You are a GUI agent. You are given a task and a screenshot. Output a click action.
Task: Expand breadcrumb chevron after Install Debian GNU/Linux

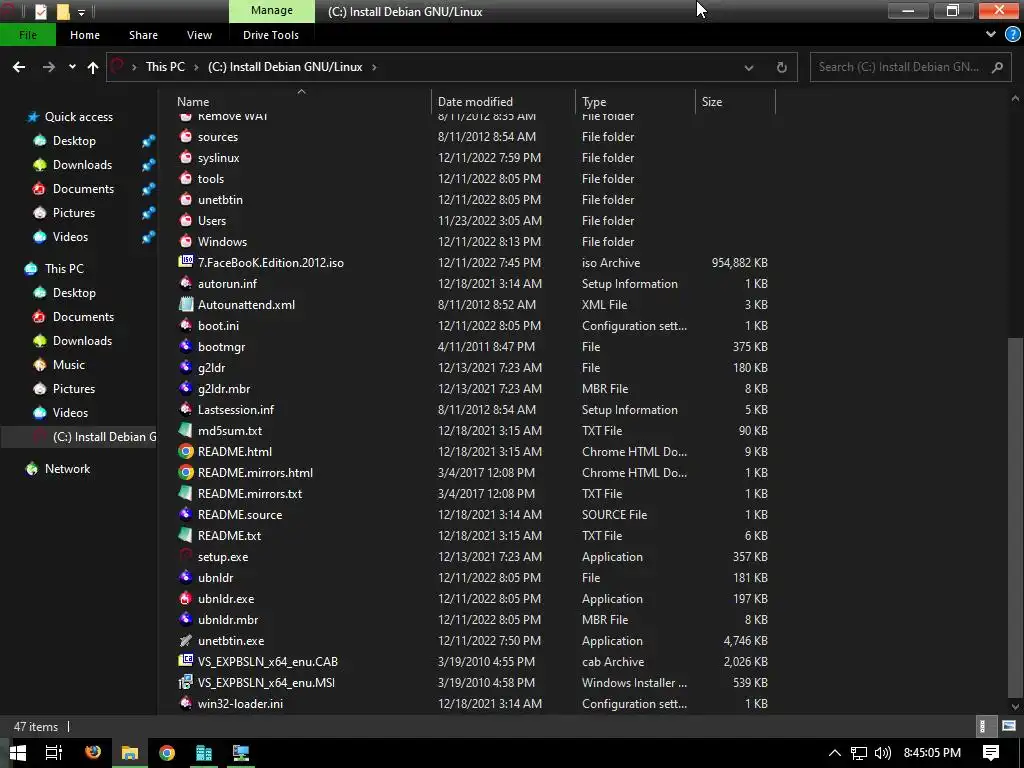[x=374, y=67]
